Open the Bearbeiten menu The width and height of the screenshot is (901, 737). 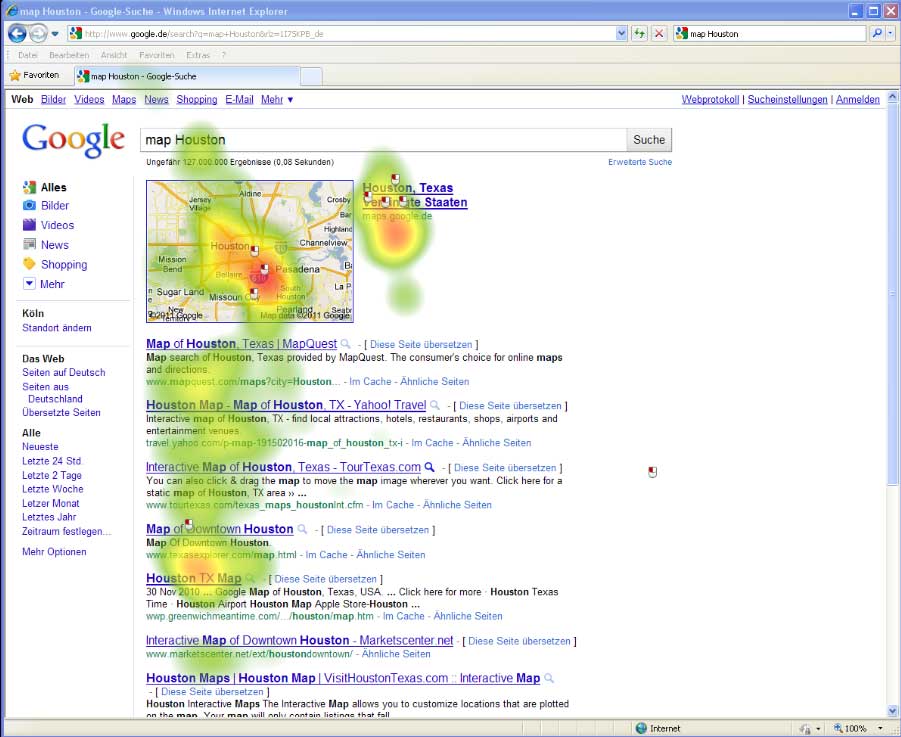click(x=69, y=55)
